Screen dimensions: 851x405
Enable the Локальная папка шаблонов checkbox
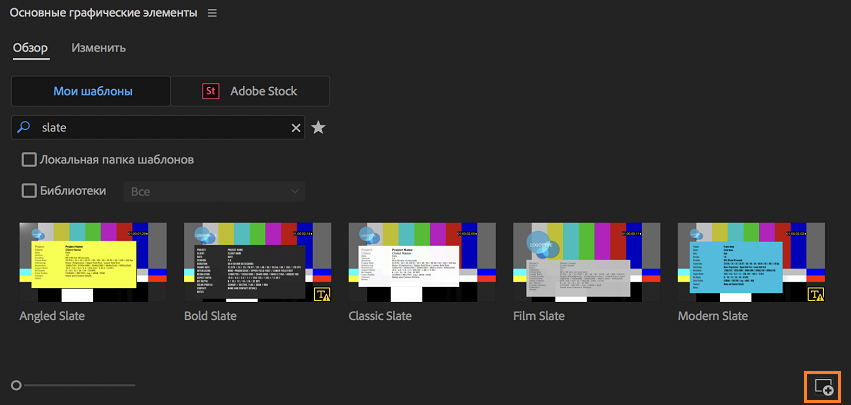click(28, 160)
